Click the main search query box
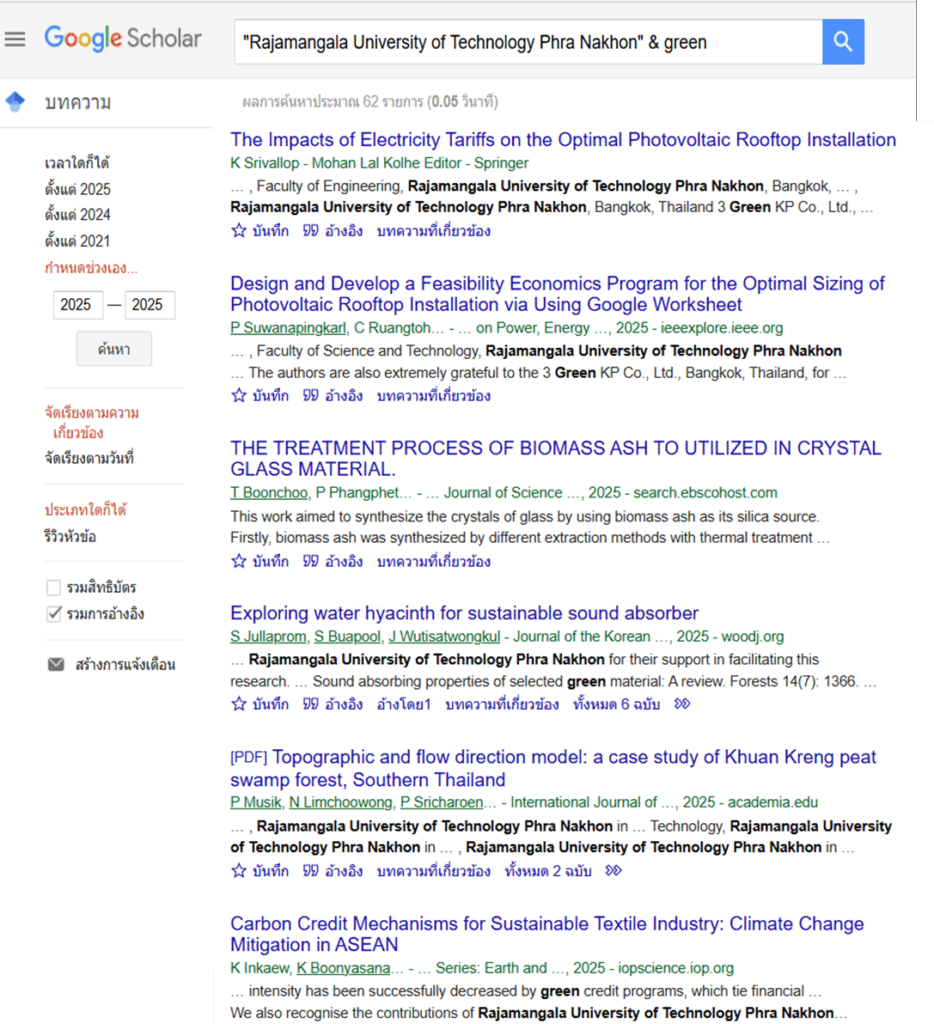This screenshot has width=934, height=1024. click(x=528, y=42)
